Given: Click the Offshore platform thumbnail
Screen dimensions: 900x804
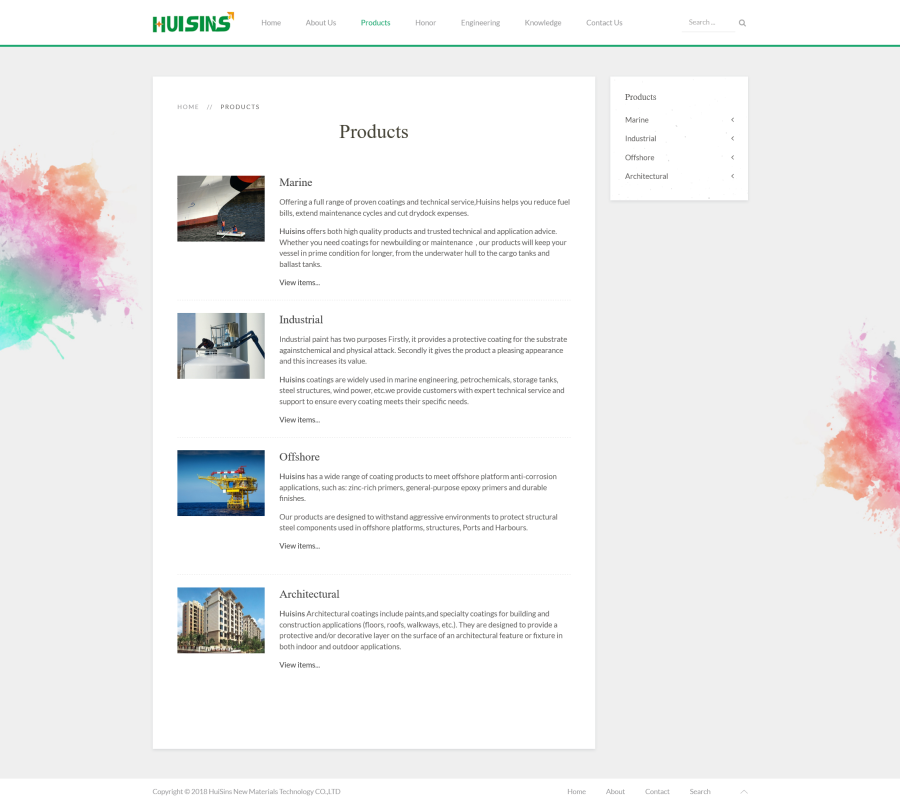Looking at the screenshot, I should (x=221, y=483).
